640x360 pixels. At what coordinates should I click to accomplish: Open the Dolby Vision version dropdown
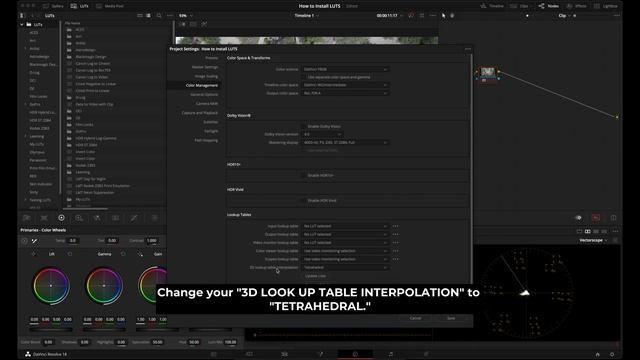(322, 134)
